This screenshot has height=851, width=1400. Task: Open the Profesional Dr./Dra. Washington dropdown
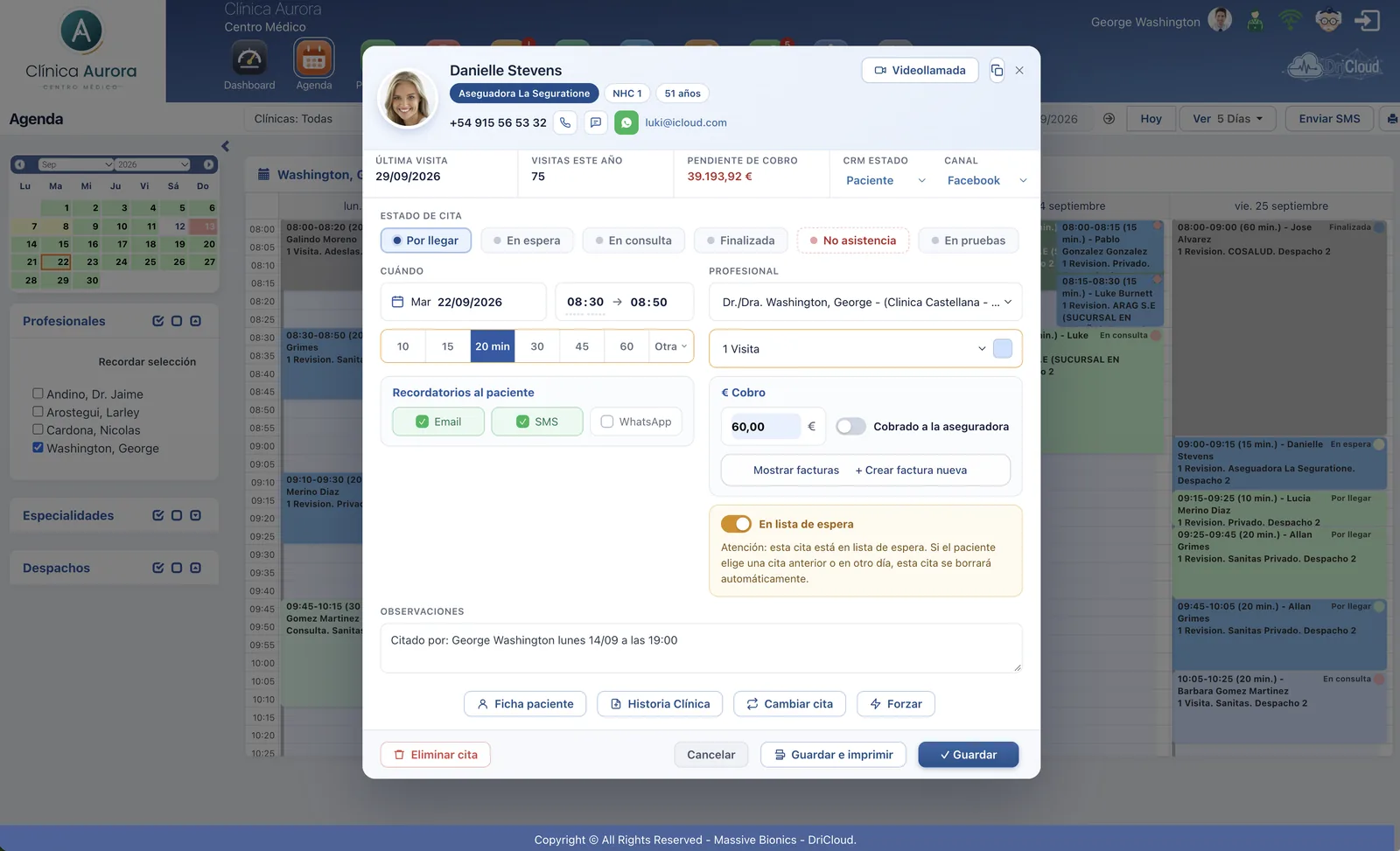[864, 302]
